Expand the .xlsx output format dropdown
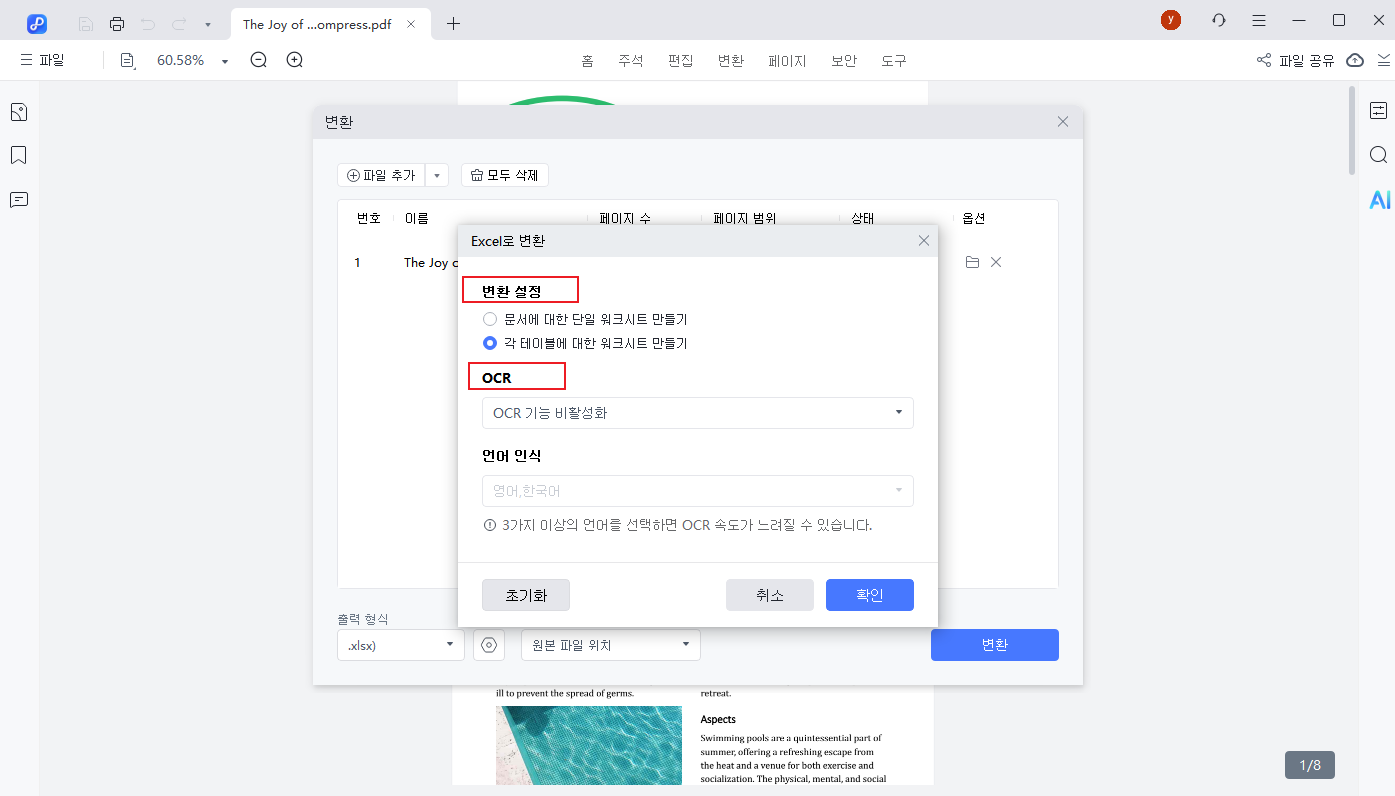1395x796 pixels. point(400,645)
